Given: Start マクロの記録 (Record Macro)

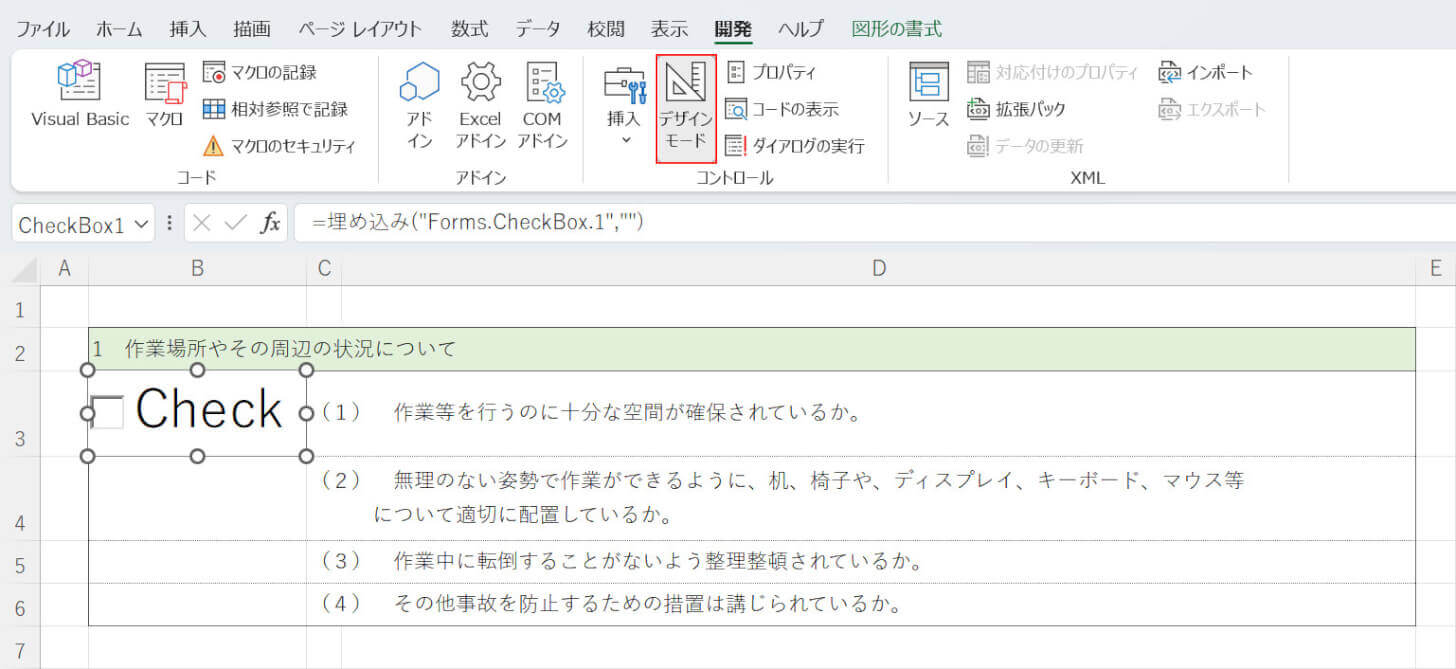Looking at the screenshot, I should pos(260,72).
